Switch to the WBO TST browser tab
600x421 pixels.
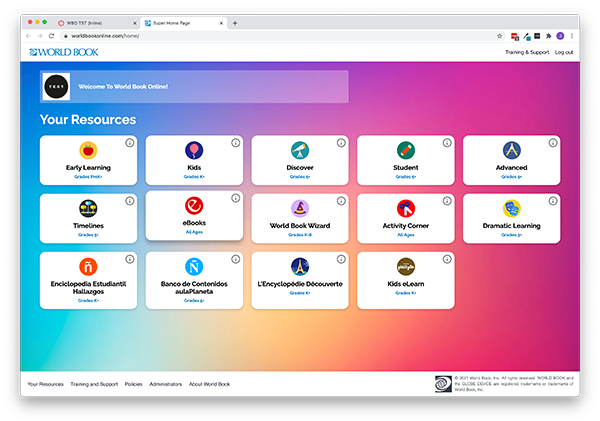click(x=97, y=23)
